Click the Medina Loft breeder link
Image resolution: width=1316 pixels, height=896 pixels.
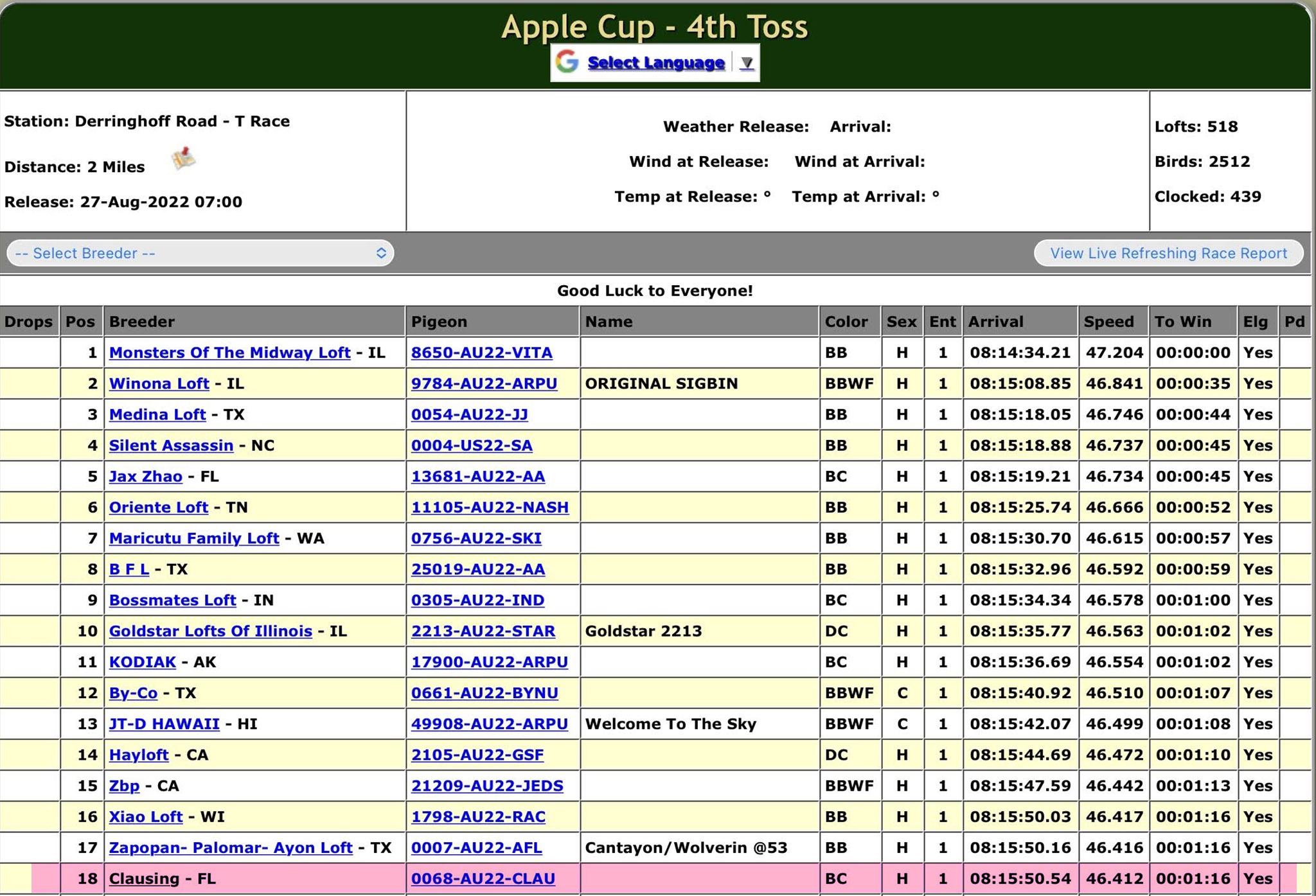(157, 414)
